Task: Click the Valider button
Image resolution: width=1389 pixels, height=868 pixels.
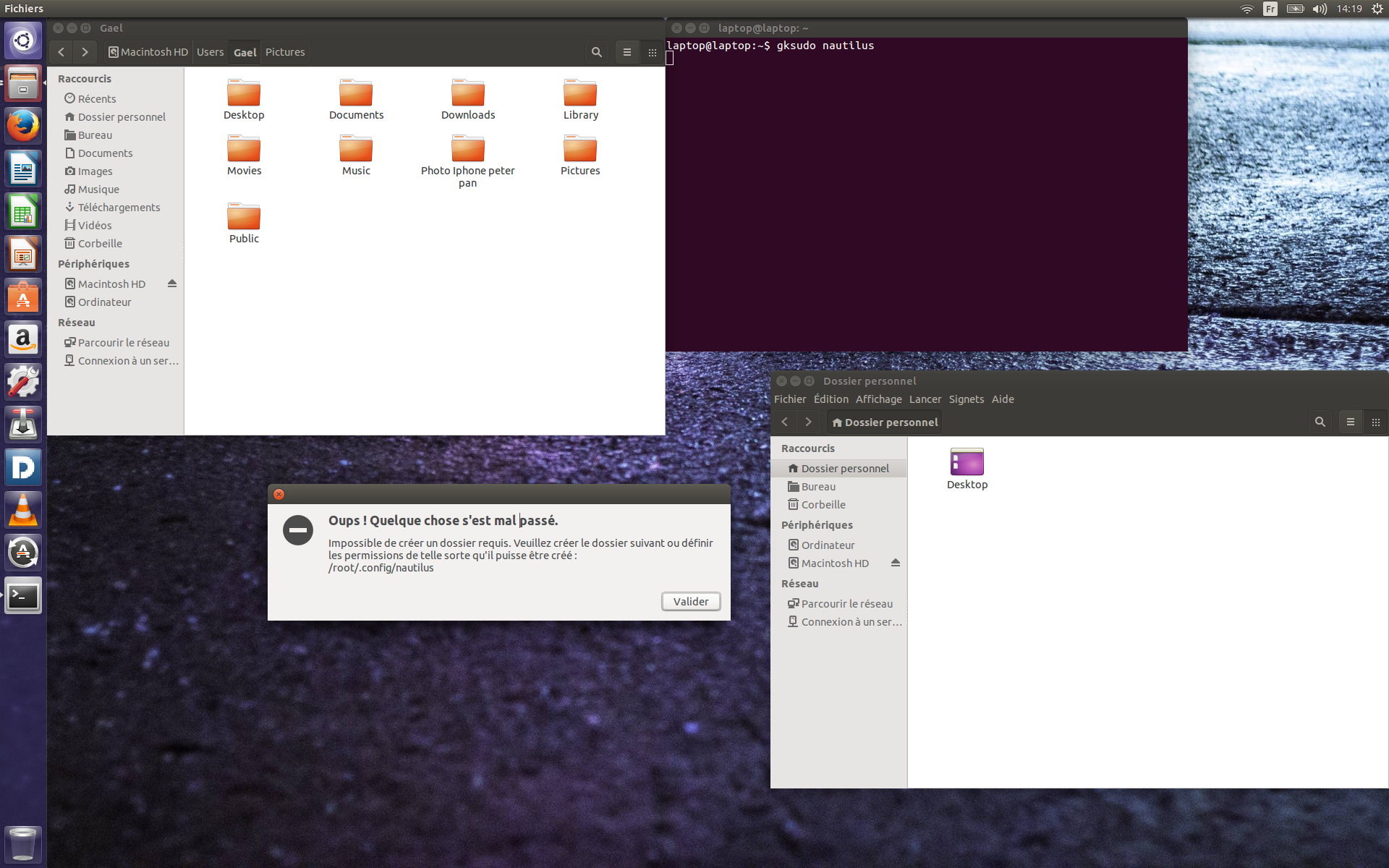Action: 691,602
